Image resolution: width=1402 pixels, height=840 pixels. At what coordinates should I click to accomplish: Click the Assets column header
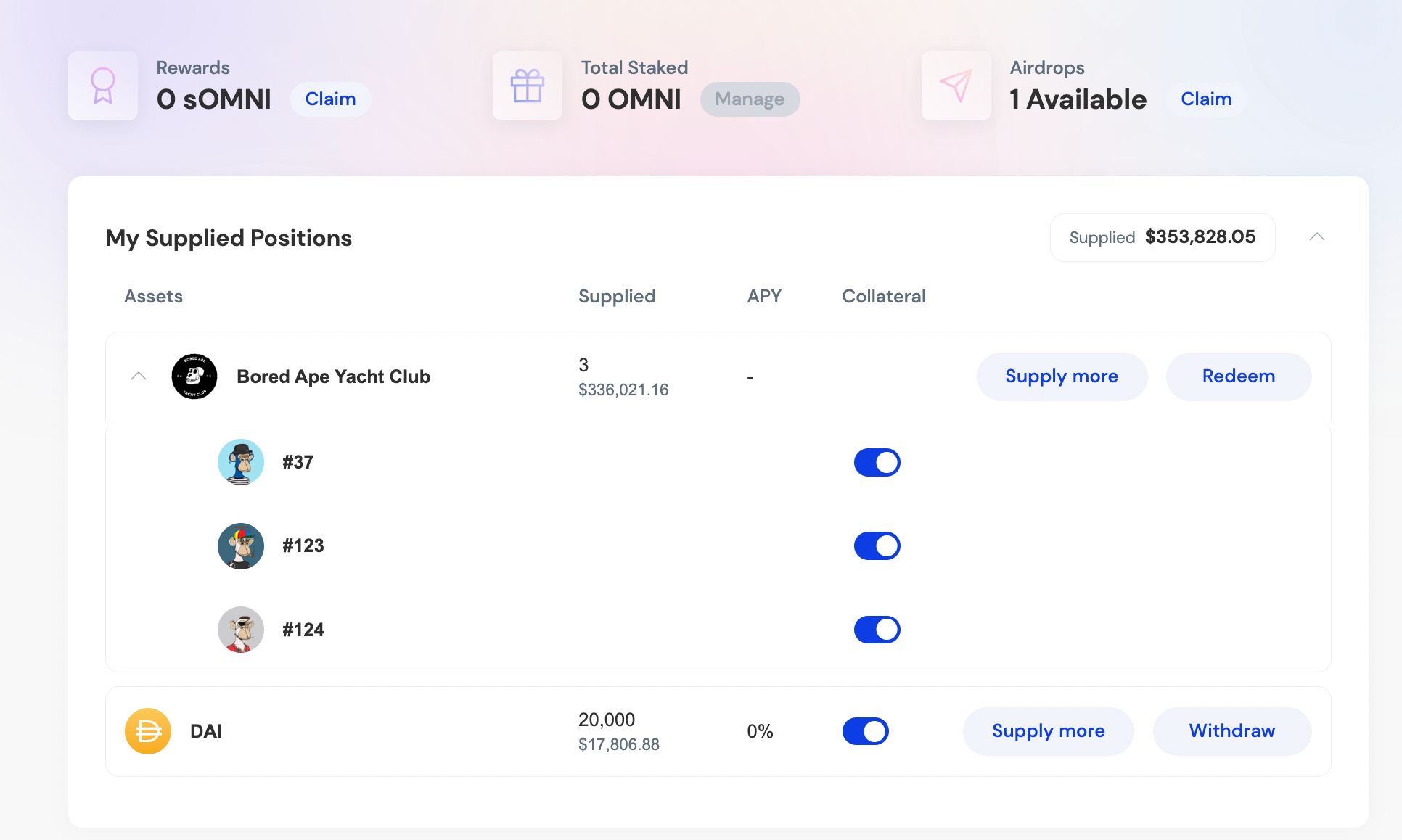(154, 296)
